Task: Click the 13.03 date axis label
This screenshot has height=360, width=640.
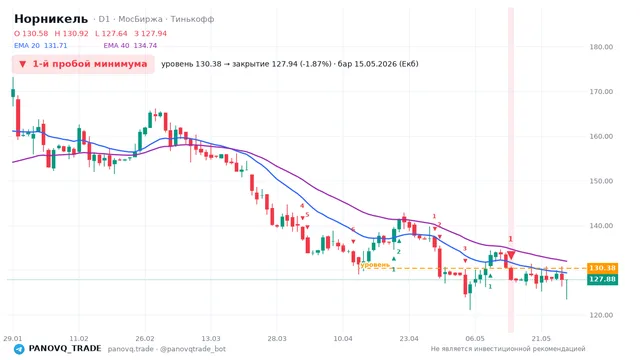Action: pos(211,339)
